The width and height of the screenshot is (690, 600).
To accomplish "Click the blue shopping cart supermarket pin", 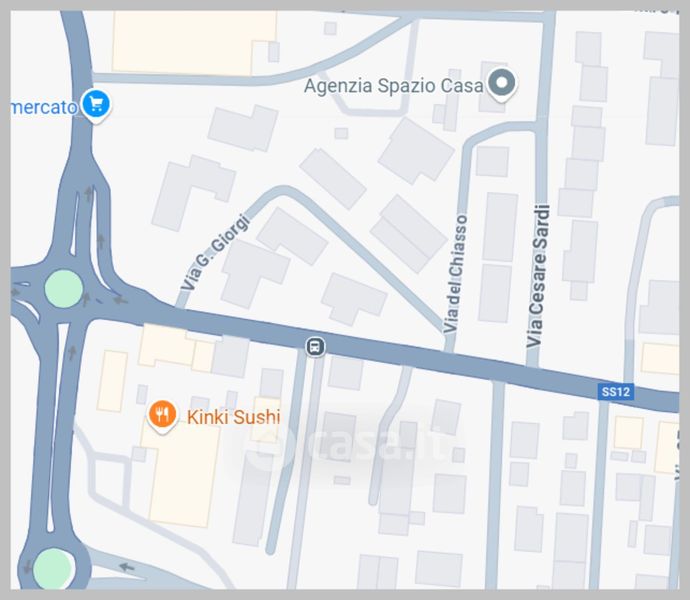I will (96, 106).
